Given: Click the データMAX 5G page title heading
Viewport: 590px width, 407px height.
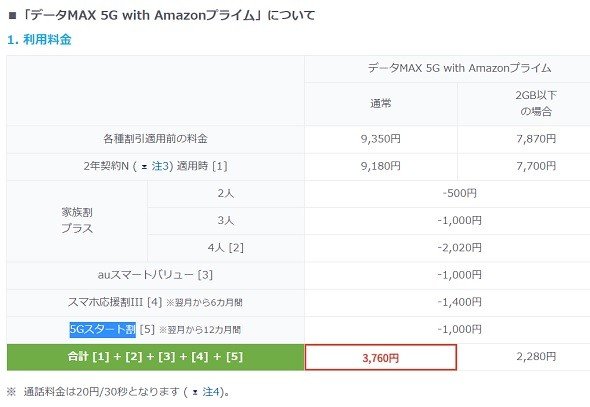Looking at the screenshot, I should click(x=162, y=15).
